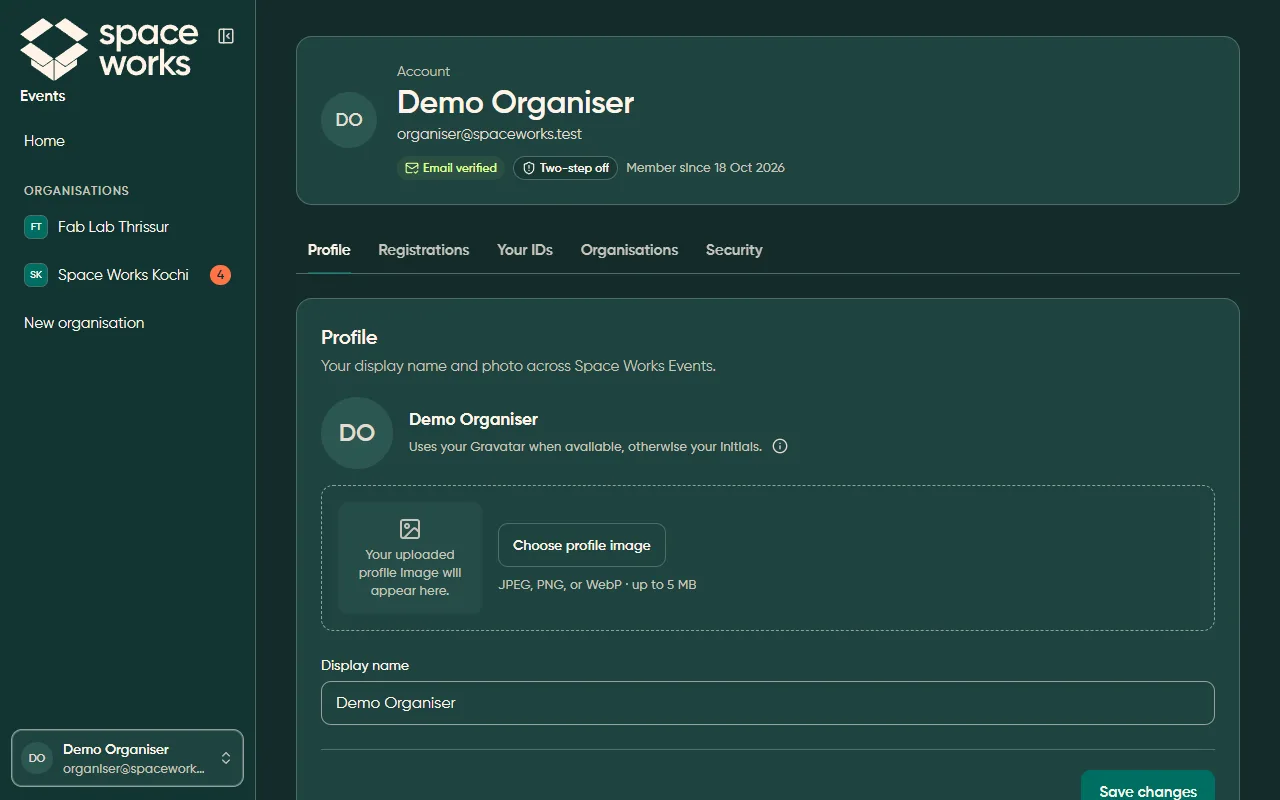Click the image placeholder icon
This screenshot has height=800, width=1280.
pyautogui.click(x=410, y=529)
